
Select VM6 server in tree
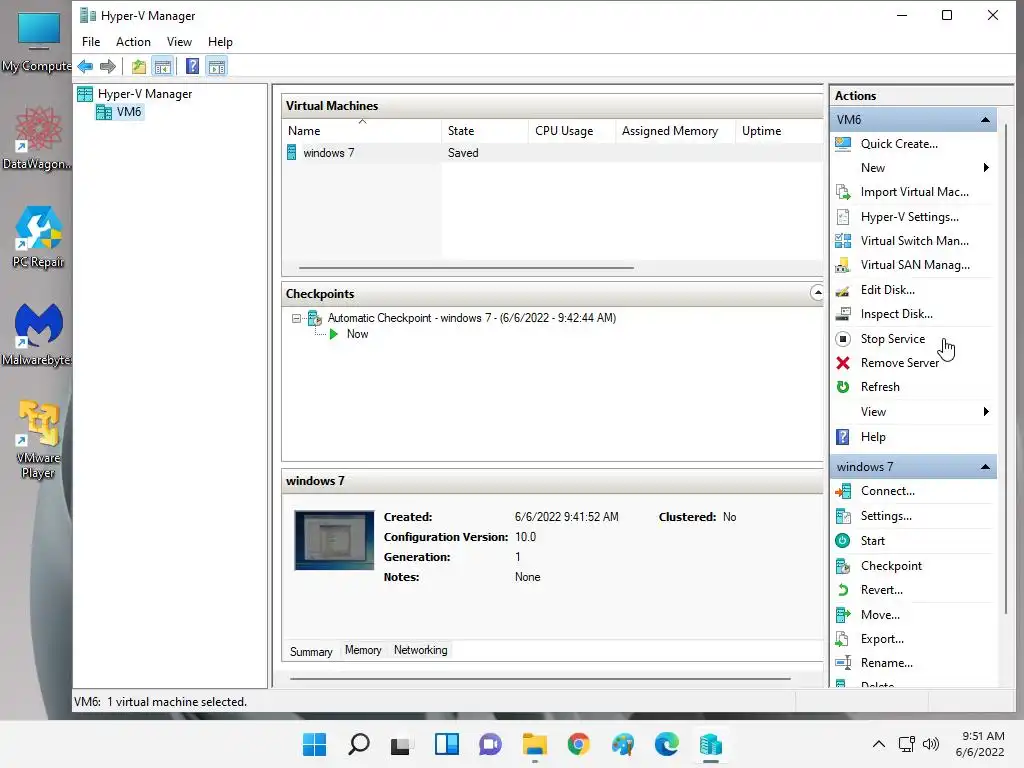coord(120,112)
